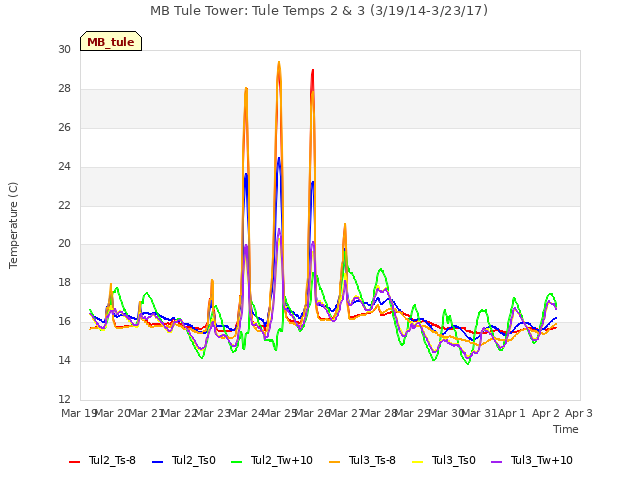
Task: Select the Tul2_Tw+10 legend label
Action: [282, 460]
